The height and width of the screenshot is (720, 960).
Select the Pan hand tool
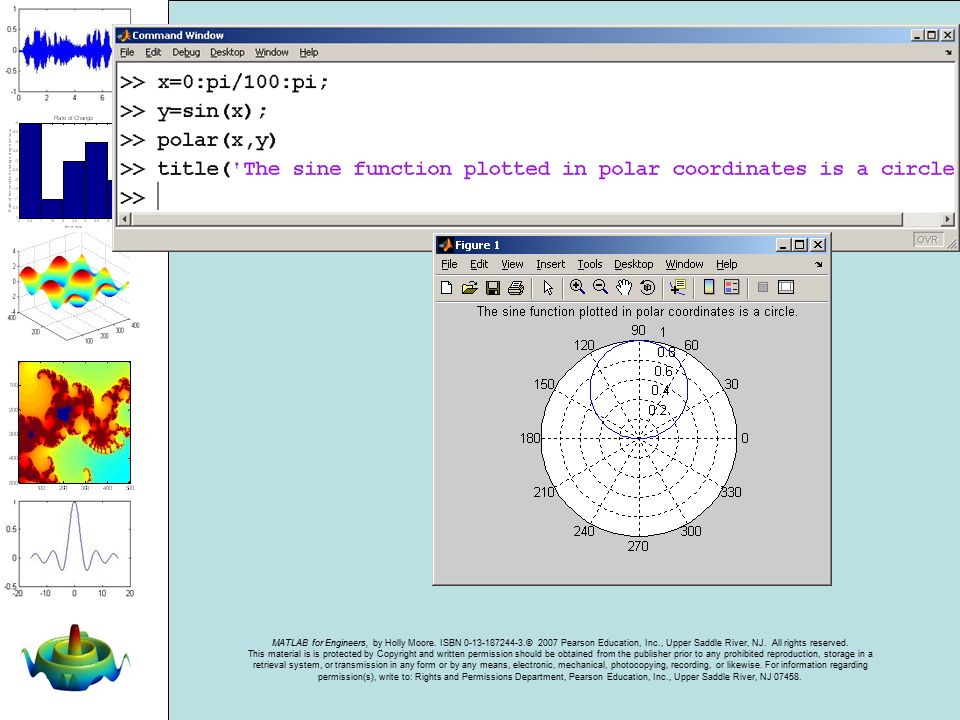[624, 287]
